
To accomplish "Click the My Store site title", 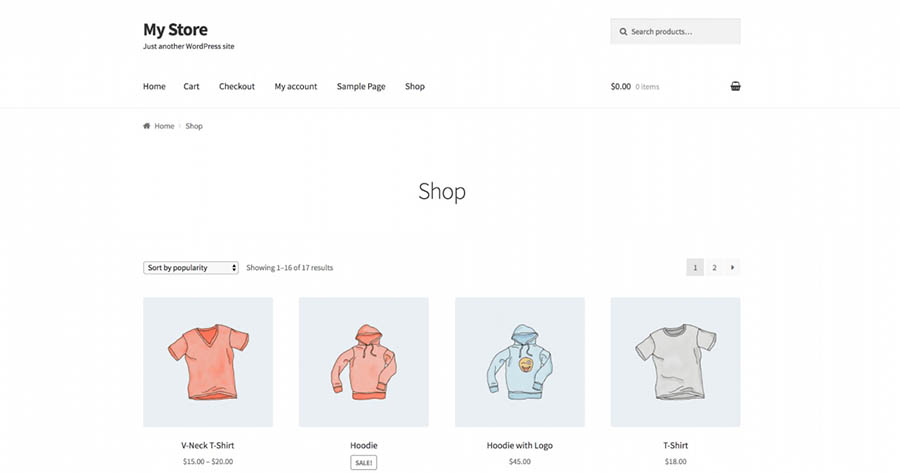I will point(175,29).
